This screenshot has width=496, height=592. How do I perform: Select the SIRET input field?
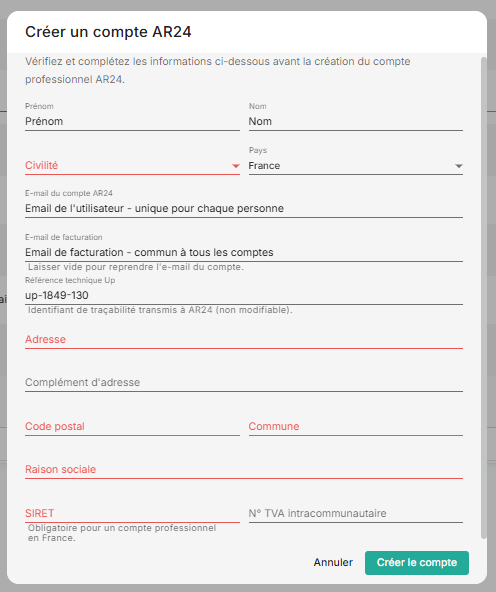132,513
